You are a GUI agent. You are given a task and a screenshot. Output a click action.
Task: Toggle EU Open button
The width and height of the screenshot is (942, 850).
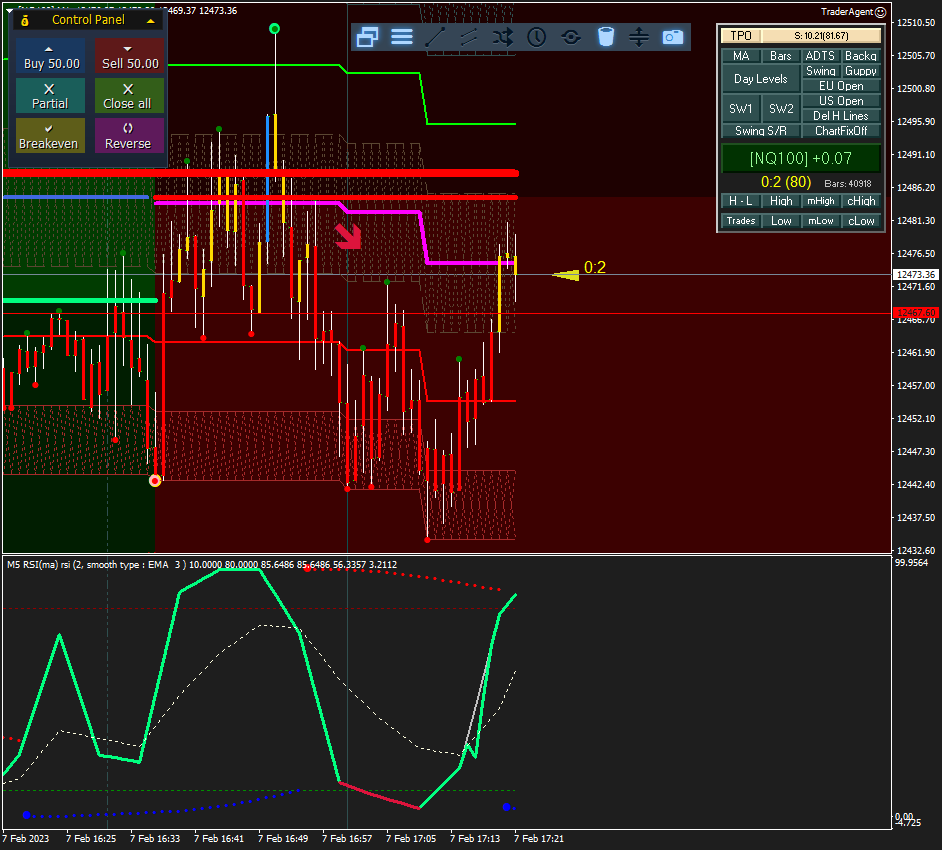point(841,86)
